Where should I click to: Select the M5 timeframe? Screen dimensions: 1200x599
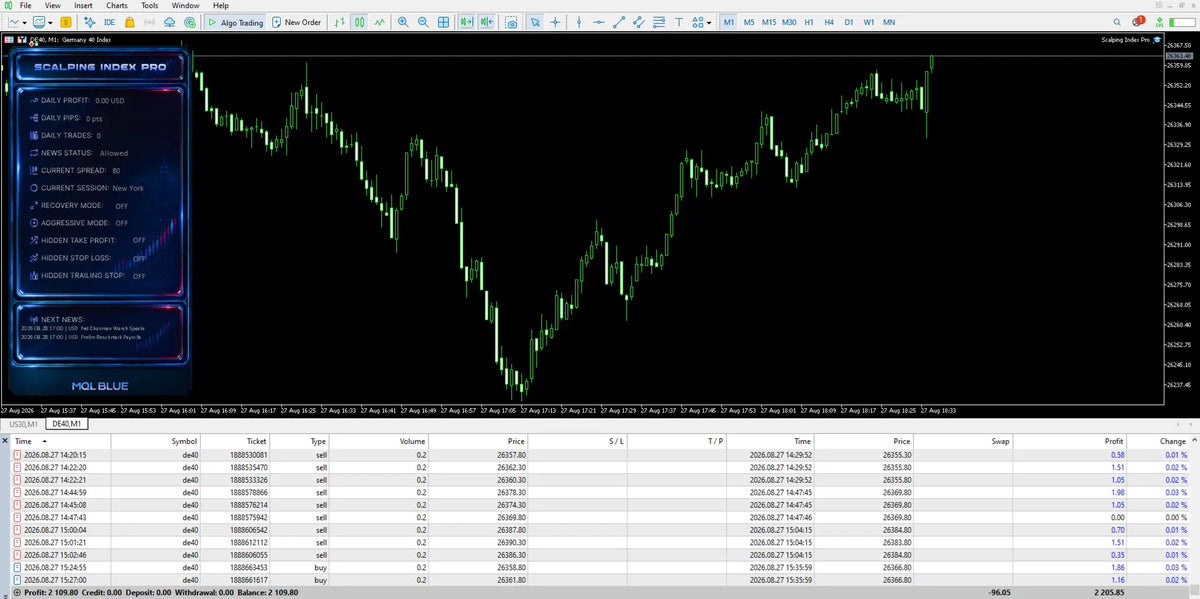(x=749, y=22)
